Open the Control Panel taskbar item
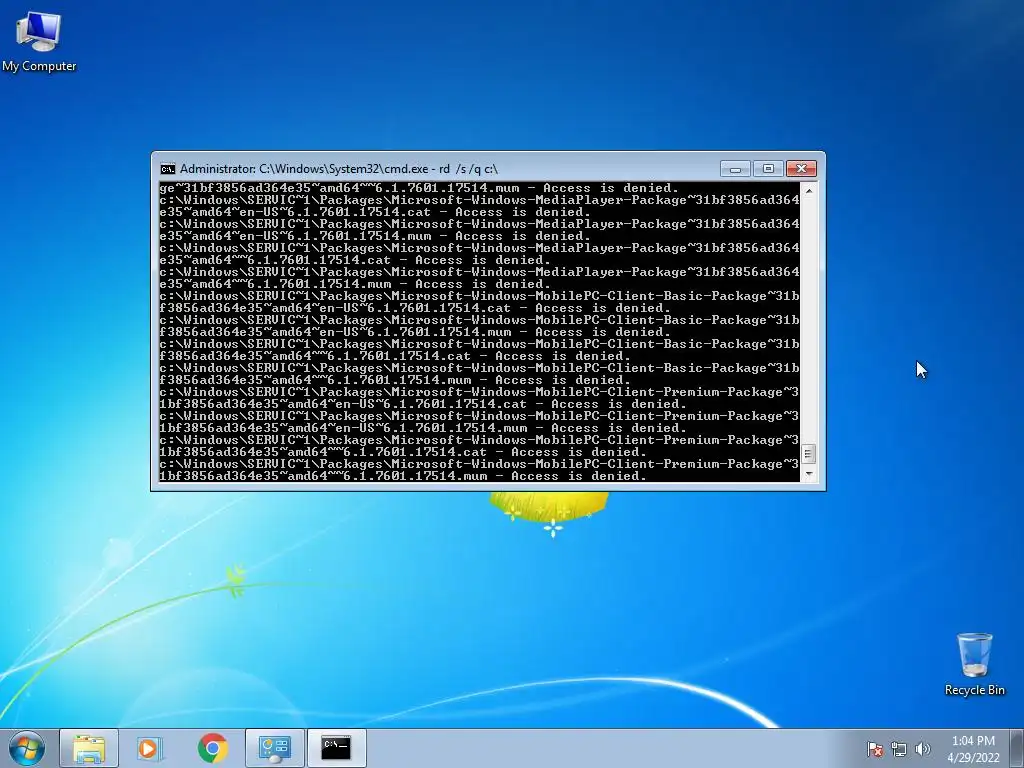The width and height of the screenshot is (1024, 768). (x=275, y=748)
